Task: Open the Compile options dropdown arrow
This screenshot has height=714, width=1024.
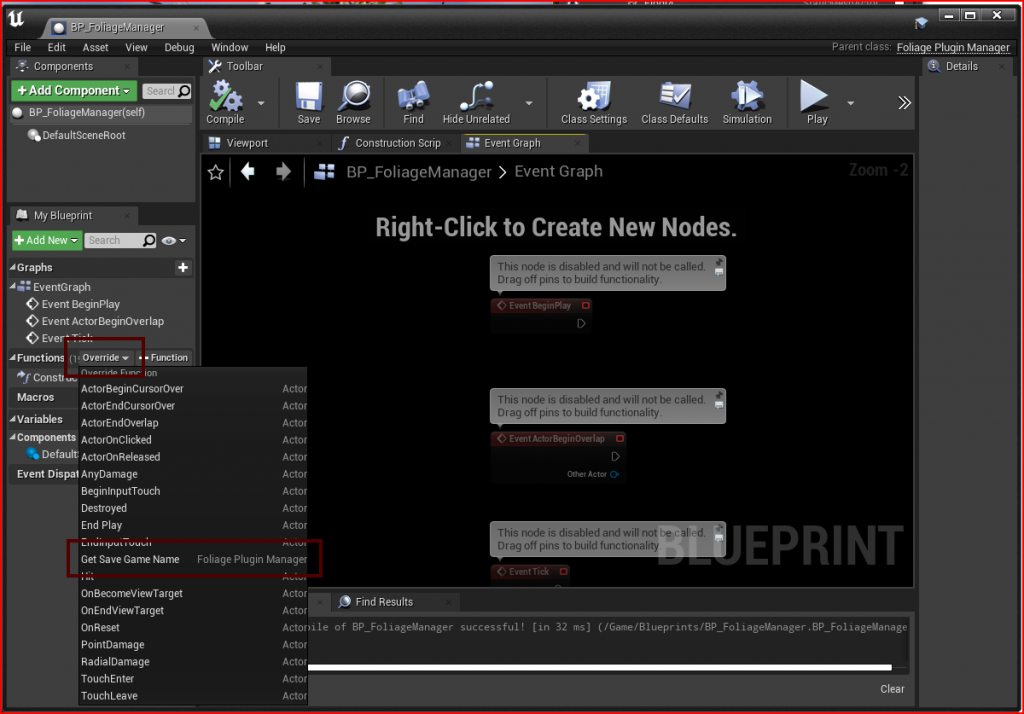Action: tap(261, 103)
